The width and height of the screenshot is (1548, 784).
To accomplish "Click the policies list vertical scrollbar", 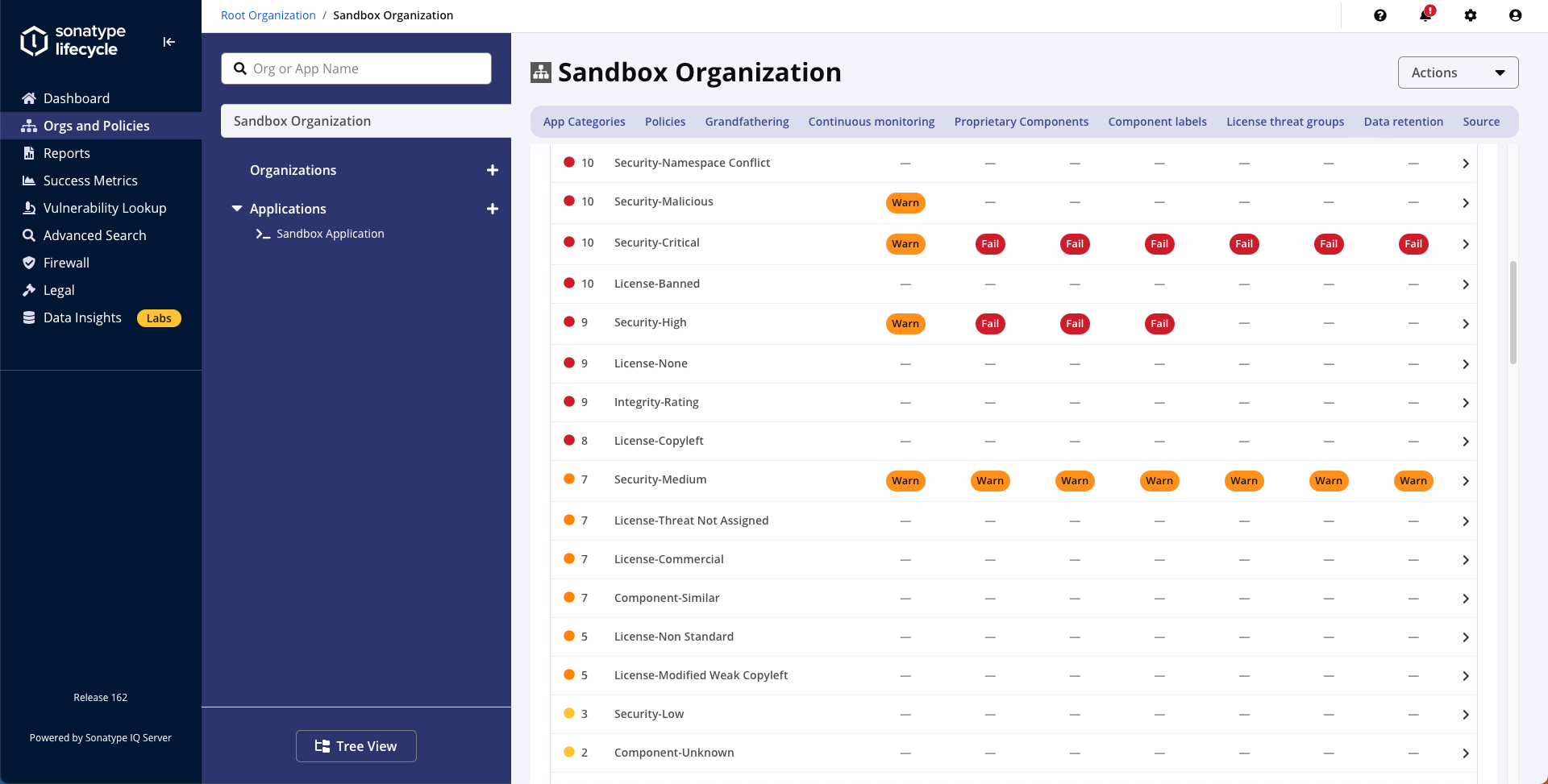I will tap(1513, 313).
